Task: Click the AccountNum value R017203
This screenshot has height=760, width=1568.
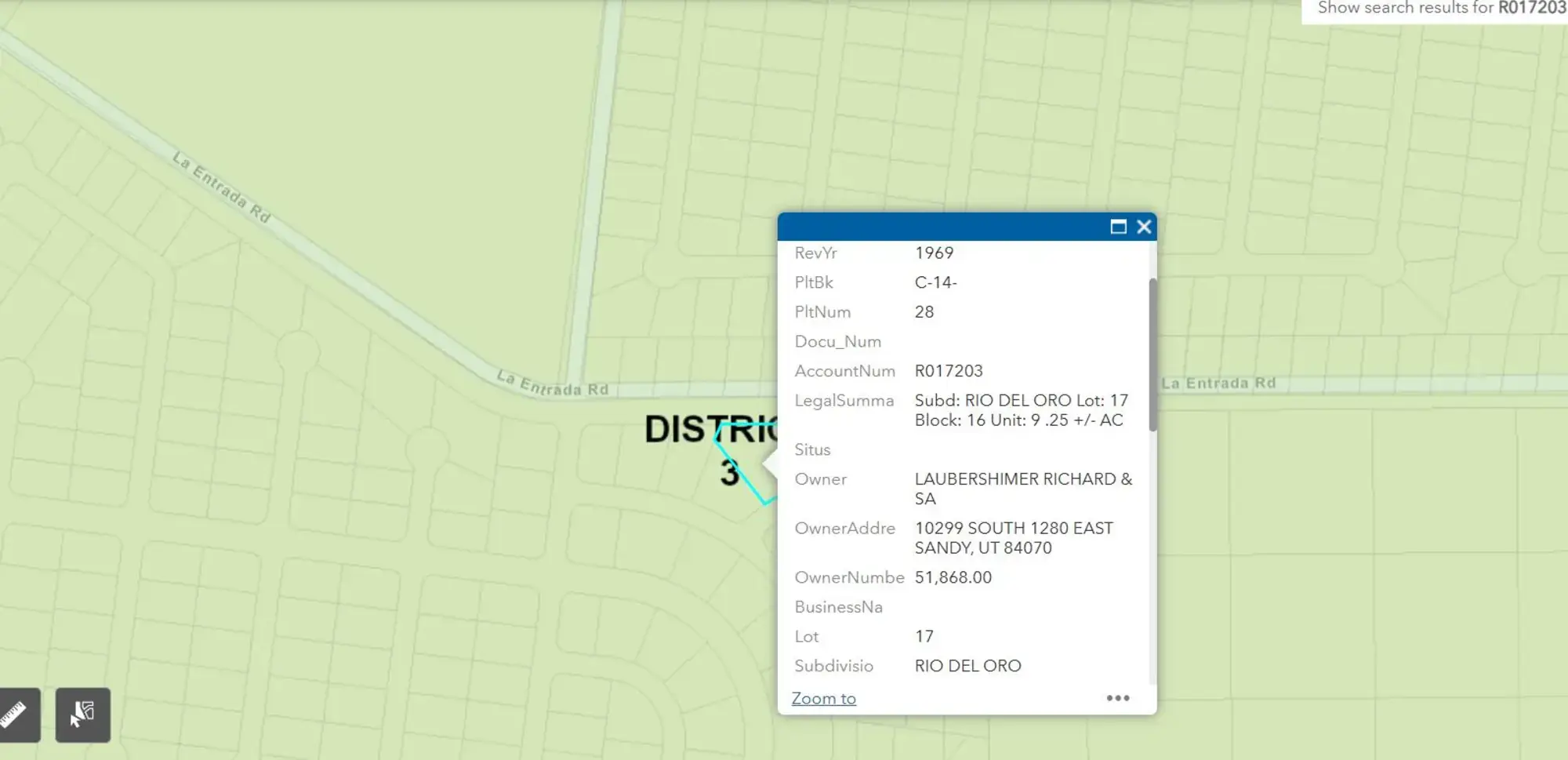Action: [948, 371]
